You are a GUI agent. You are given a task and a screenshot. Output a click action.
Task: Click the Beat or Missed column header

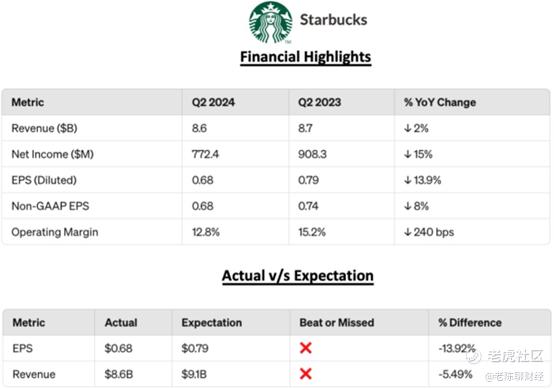coord(337,323)
